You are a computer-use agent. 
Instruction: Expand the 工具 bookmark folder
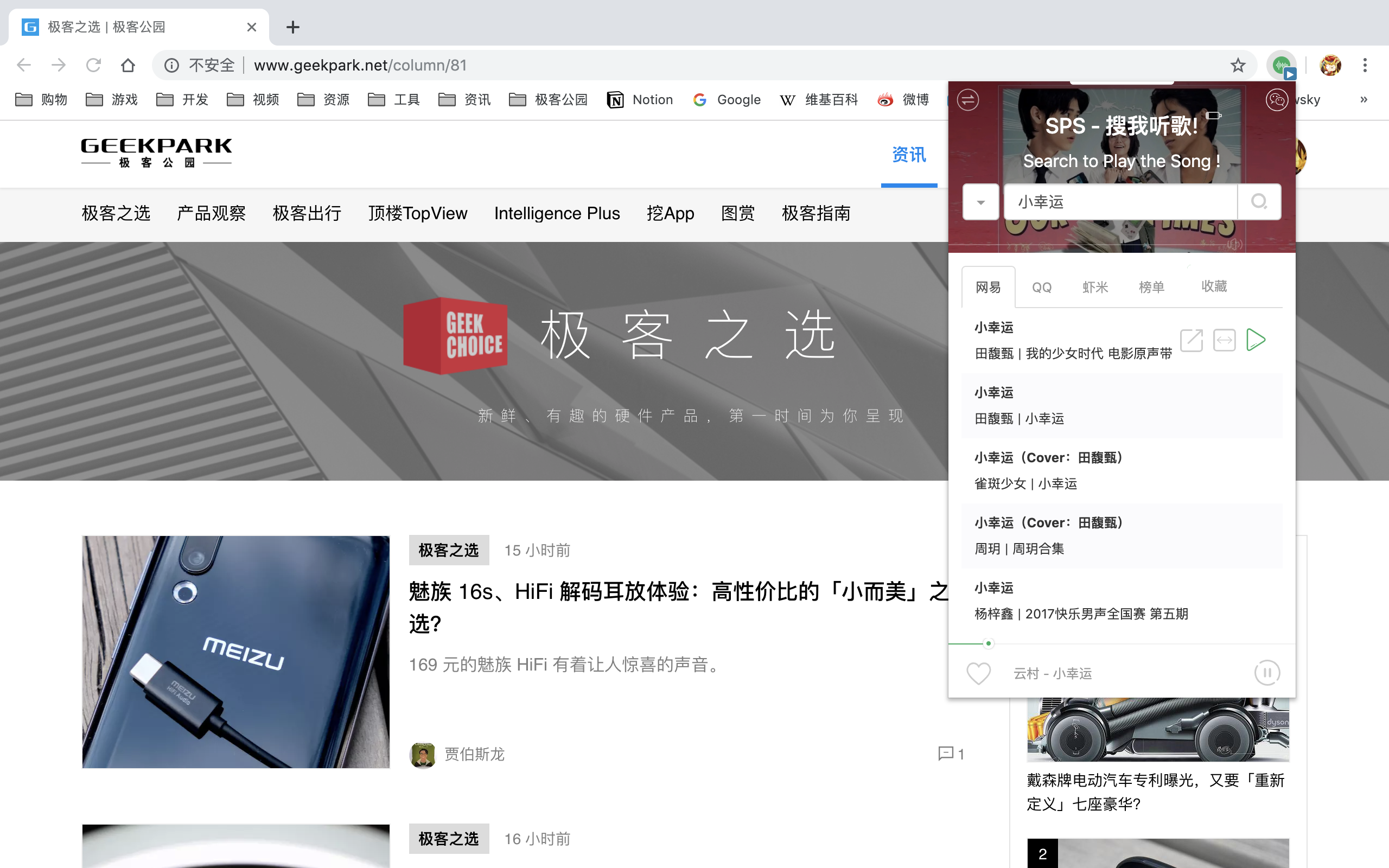click(394, 100)
